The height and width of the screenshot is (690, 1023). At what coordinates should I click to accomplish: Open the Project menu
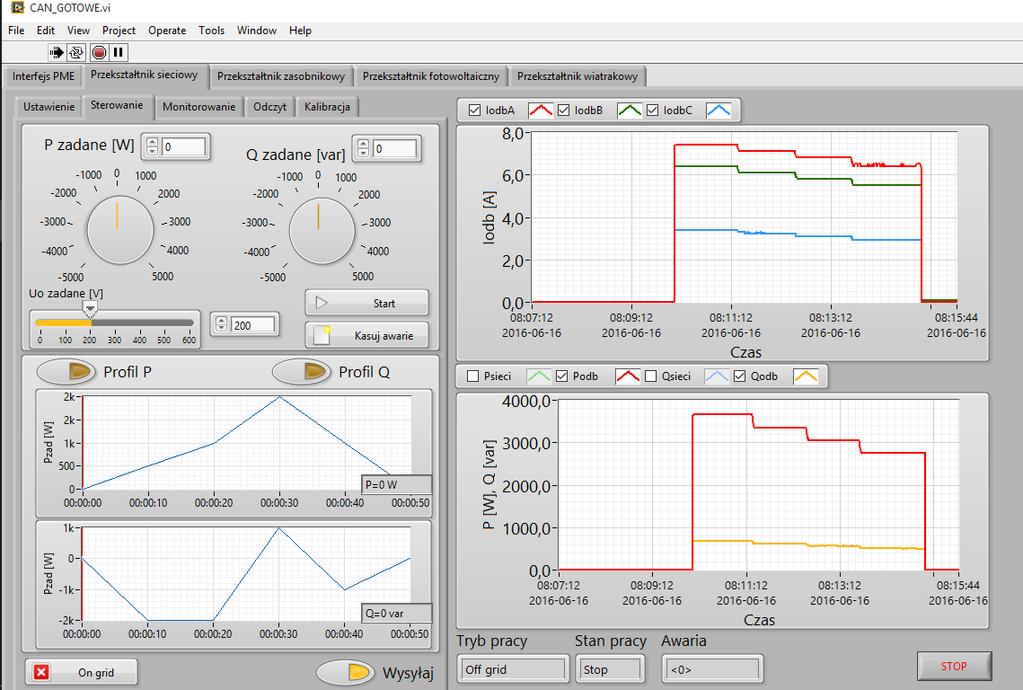(119, 30)
